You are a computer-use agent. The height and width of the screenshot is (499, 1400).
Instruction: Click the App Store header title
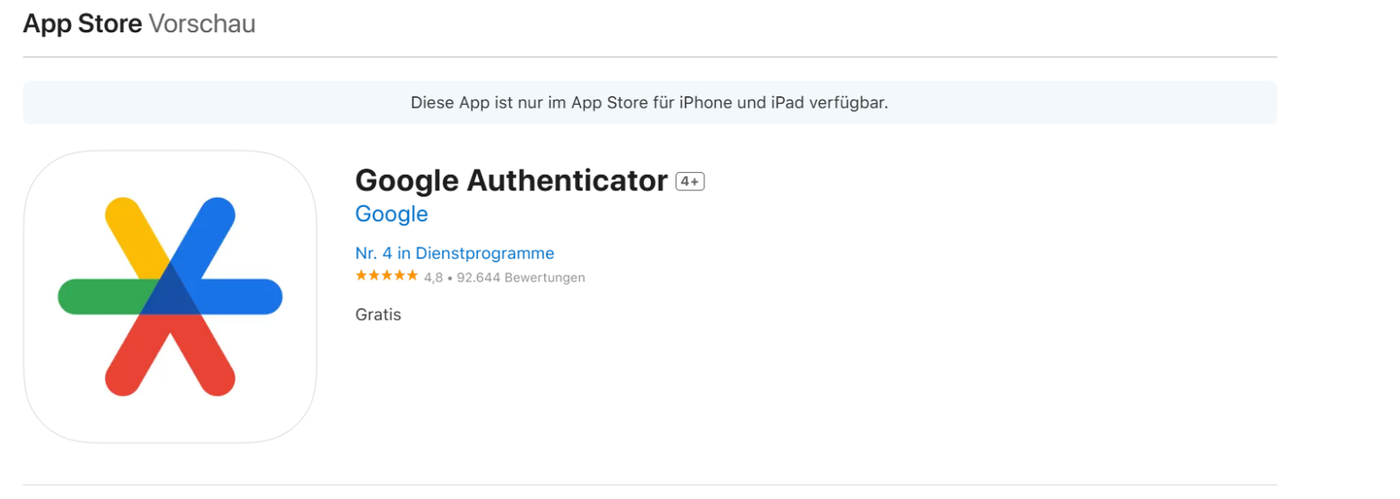coord(82,24)
